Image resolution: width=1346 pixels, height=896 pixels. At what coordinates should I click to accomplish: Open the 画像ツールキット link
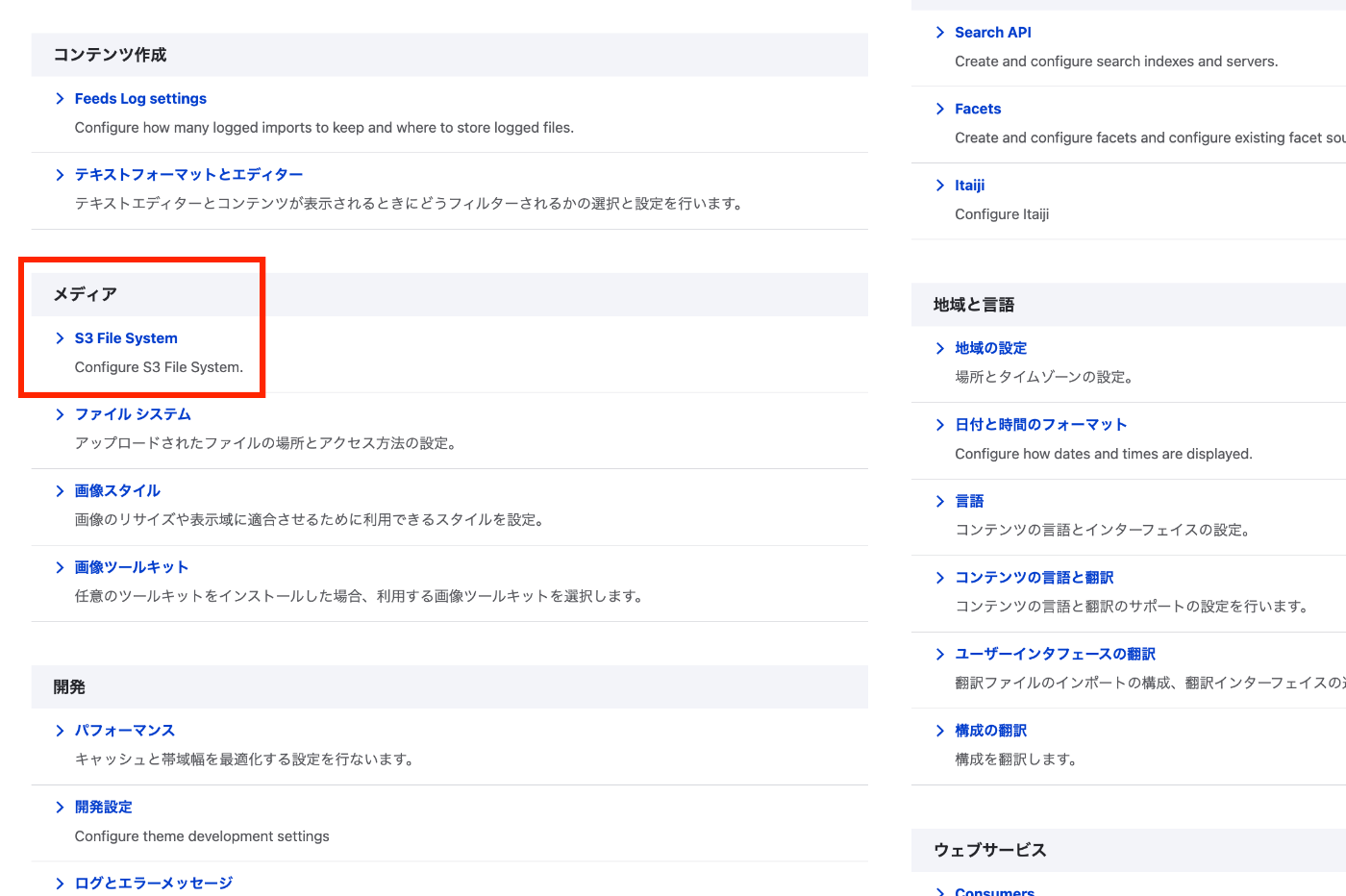point(132,567)
